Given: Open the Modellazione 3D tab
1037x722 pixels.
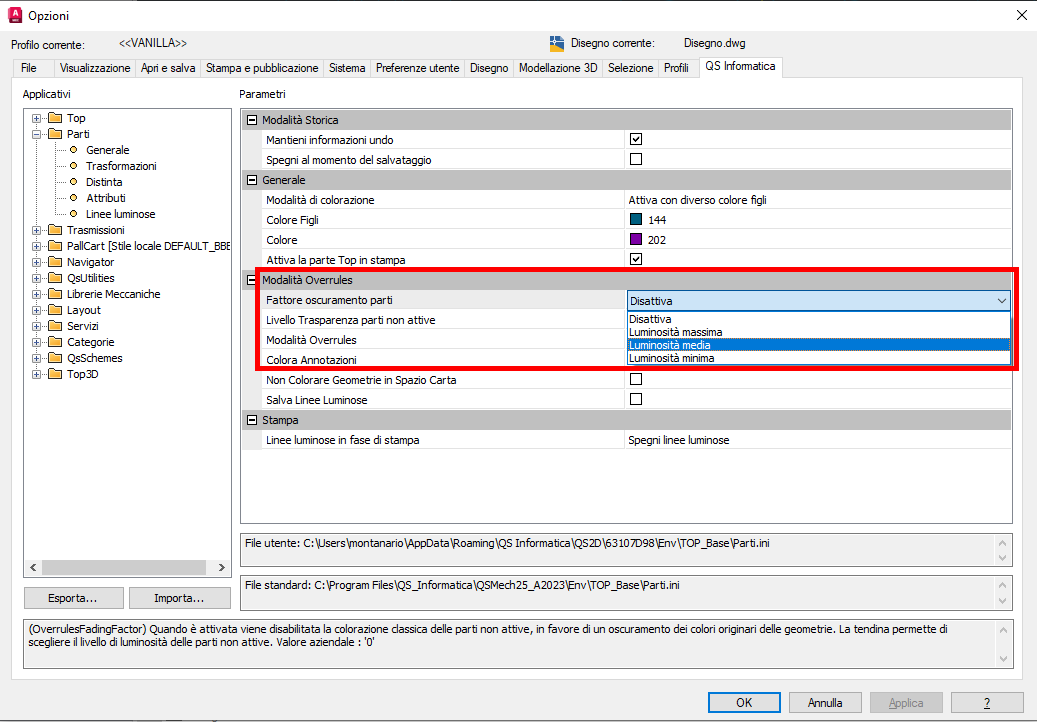Looking at the screenshot, I should 557,68.
